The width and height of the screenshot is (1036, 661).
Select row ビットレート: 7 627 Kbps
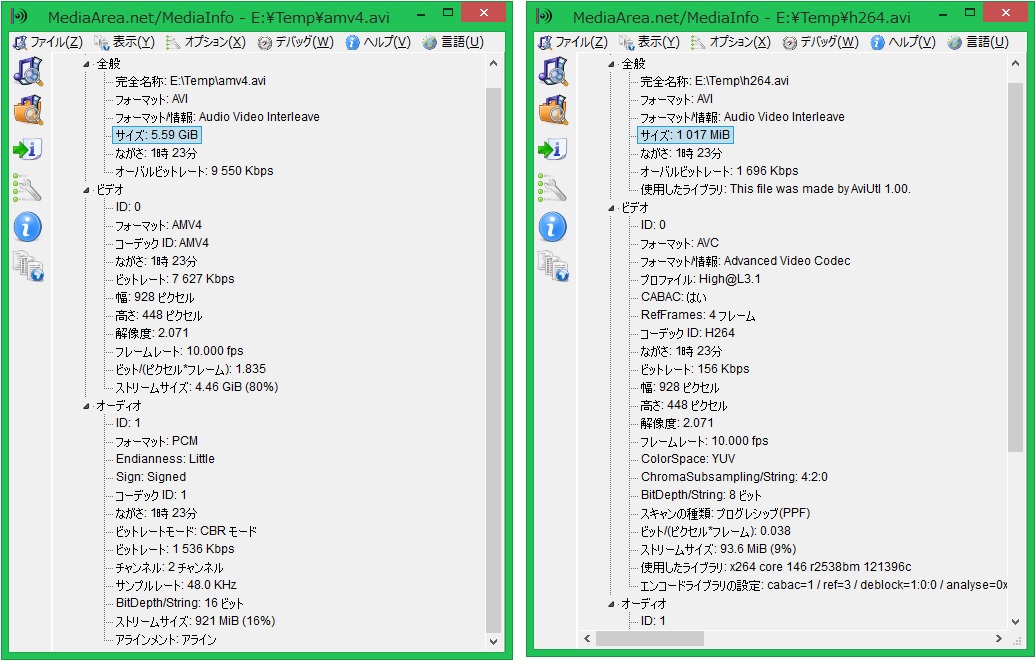(x=174, y=279)
